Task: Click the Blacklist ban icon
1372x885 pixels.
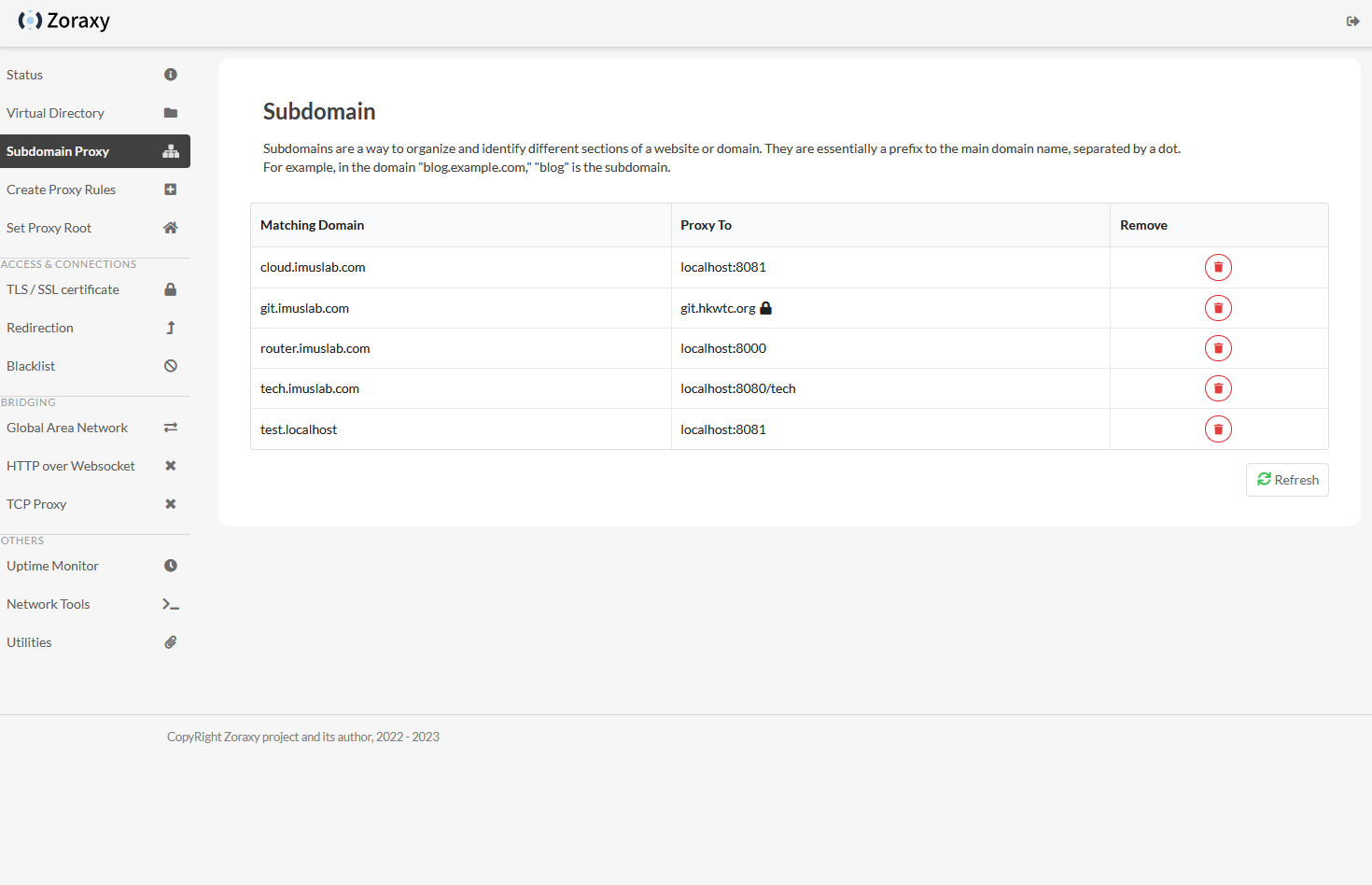Action: tap(171, 366)
